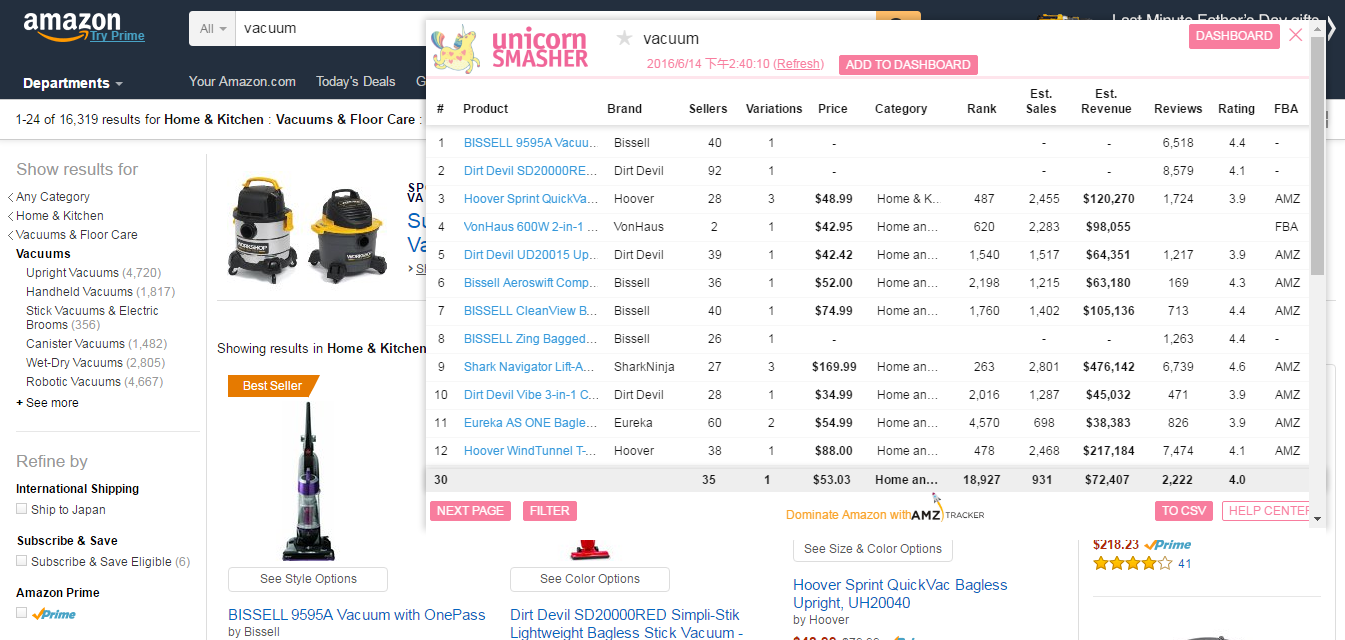The height and width of the screenshot is (640, 1345).
Task: Click the Prime logo beside $218.23
Action: point(1168,545)
